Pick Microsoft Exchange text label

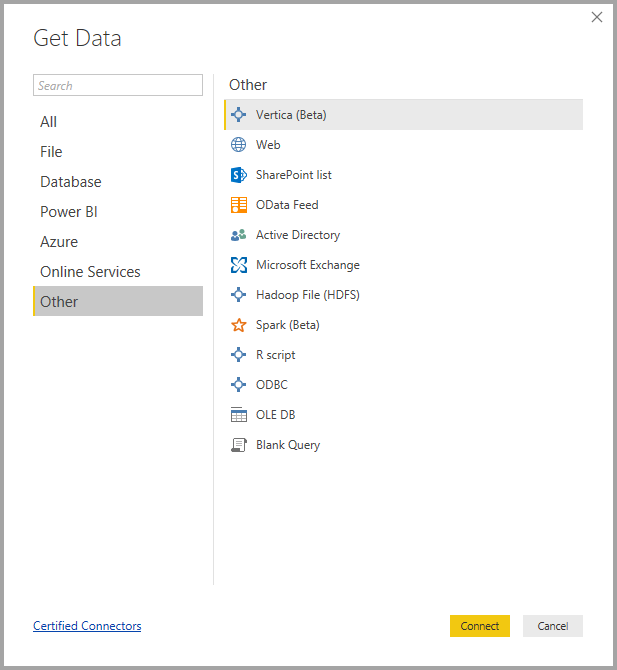(308, 265)
